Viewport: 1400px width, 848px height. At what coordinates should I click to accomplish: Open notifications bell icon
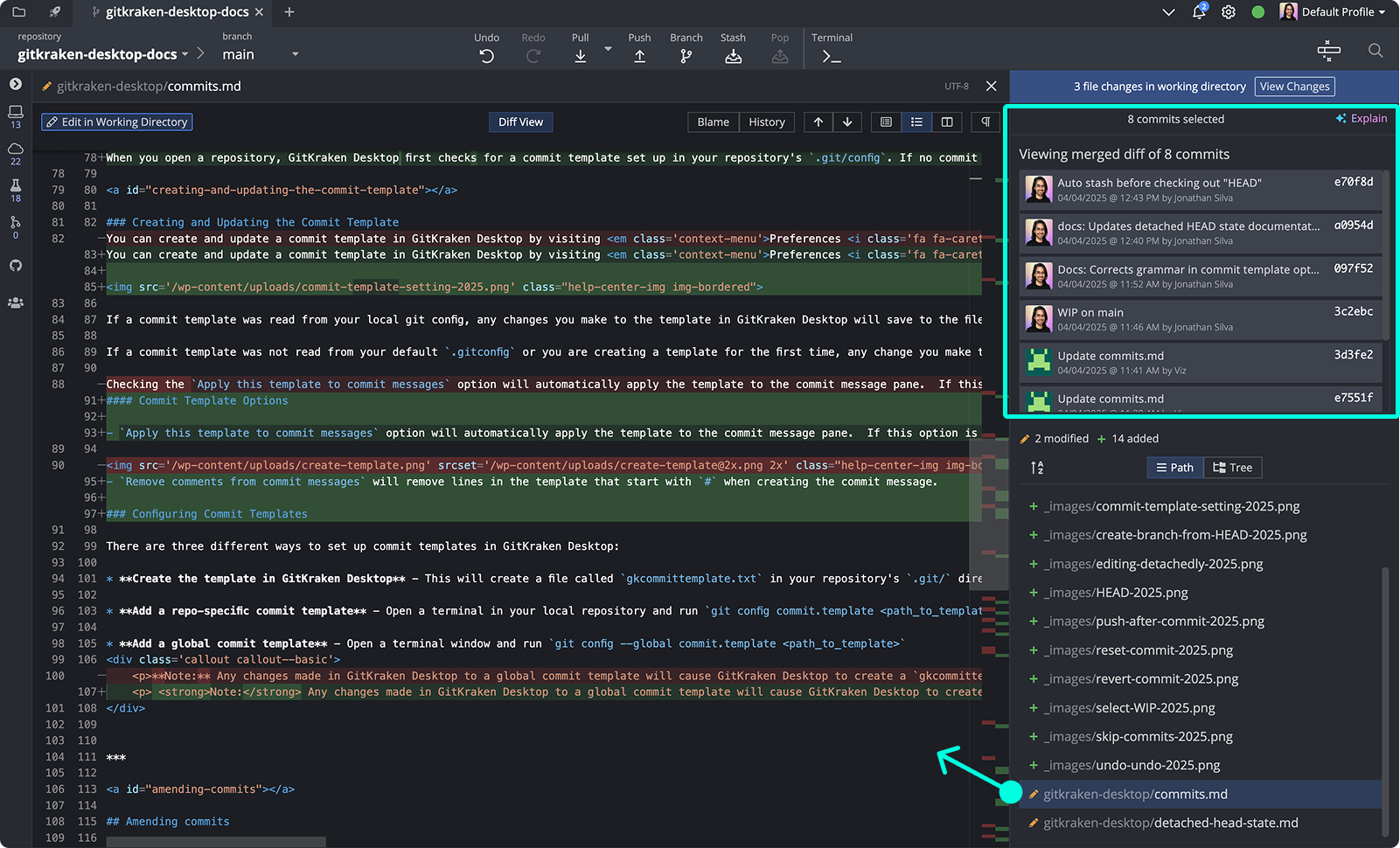[x=1199, y=12]
